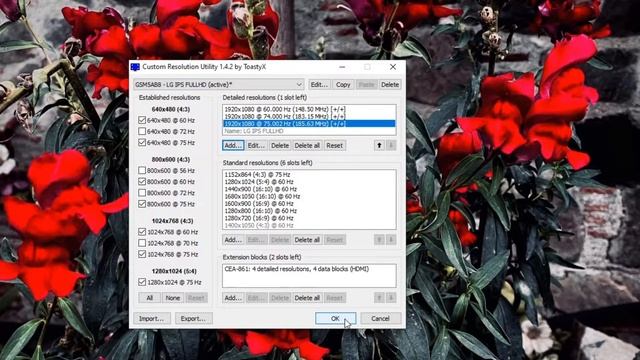The image size is (640, 360).
Task: Select 1280x1024 (5:4) @ 60 Hz standard resolution
Action: click(309, 182)
